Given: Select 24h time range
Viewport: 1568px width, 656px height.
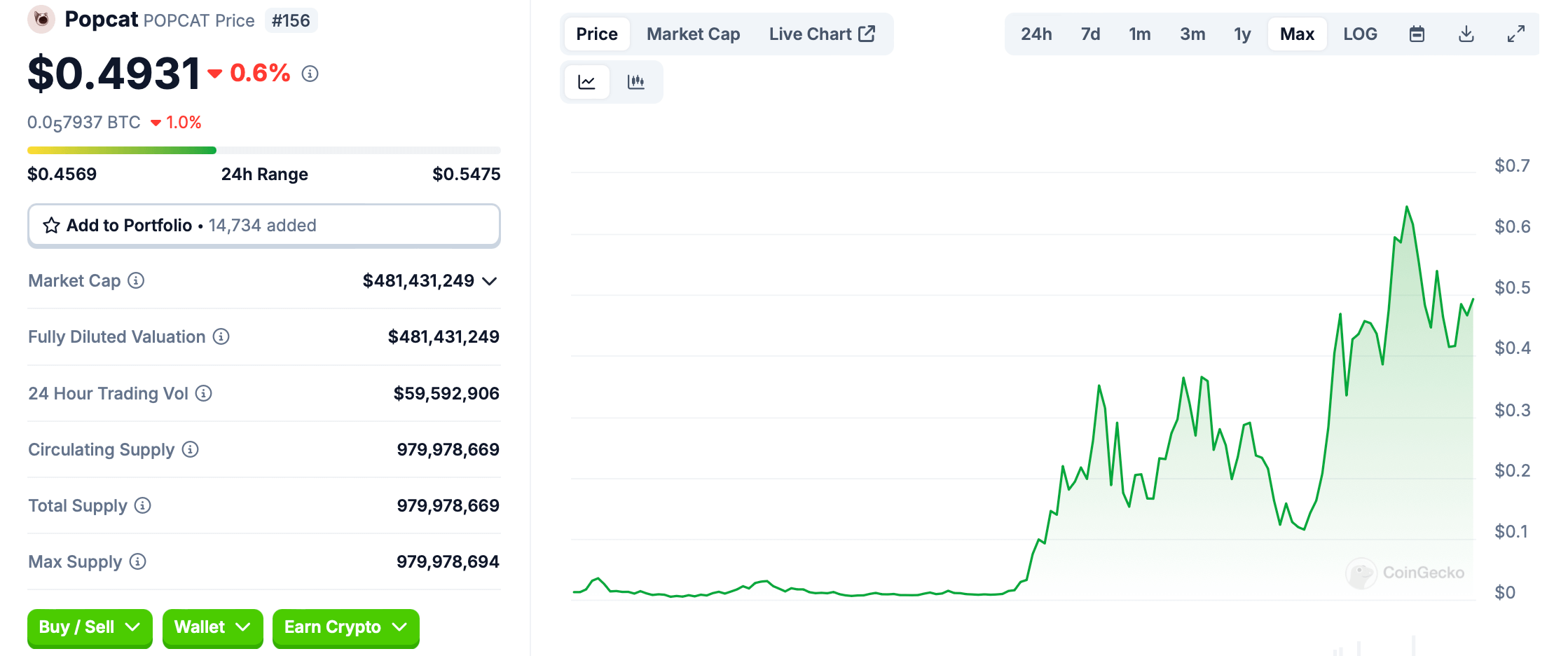Looking at the screenshot, I should [1036, 34].
